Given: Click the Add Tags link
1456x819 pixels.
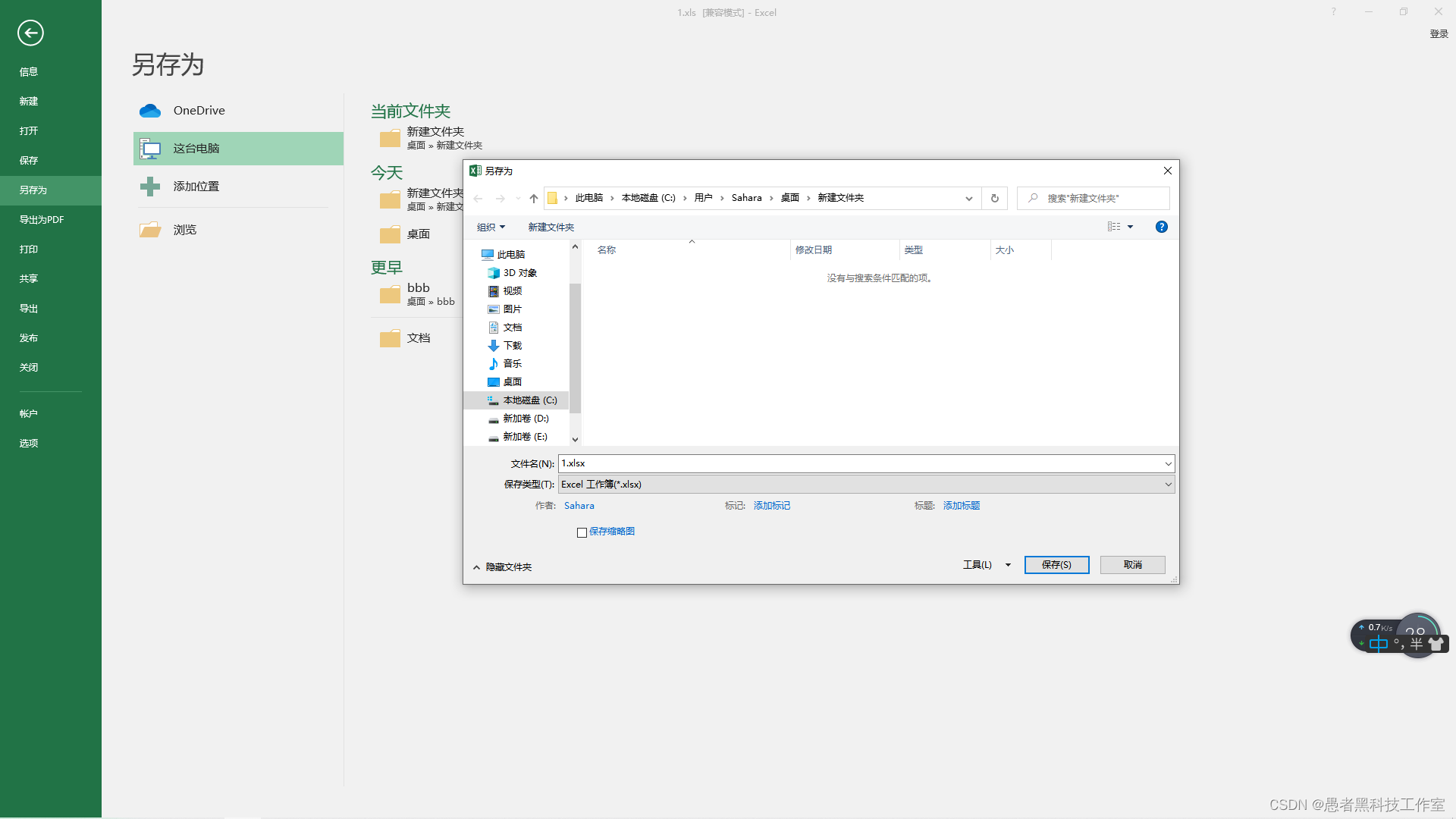Looking at the screenshot, I should point(771,506).
